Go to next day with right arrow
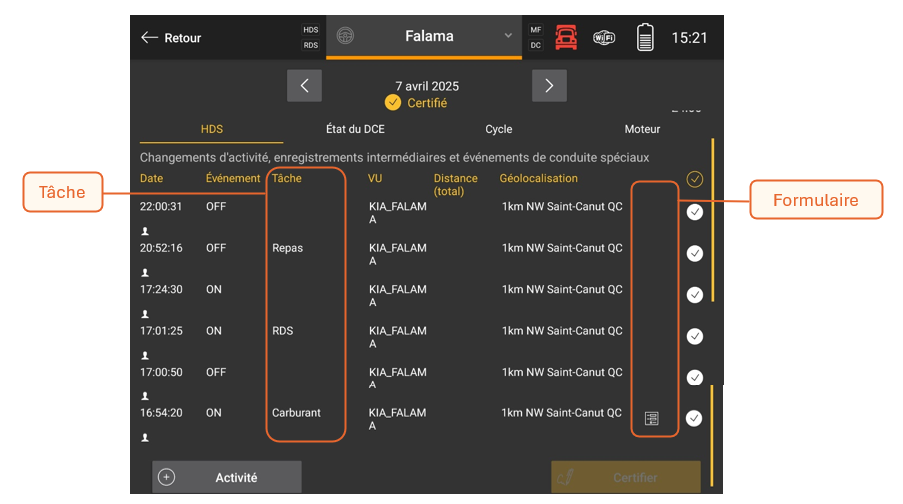The image size is (903, 504). pos(549,86)
